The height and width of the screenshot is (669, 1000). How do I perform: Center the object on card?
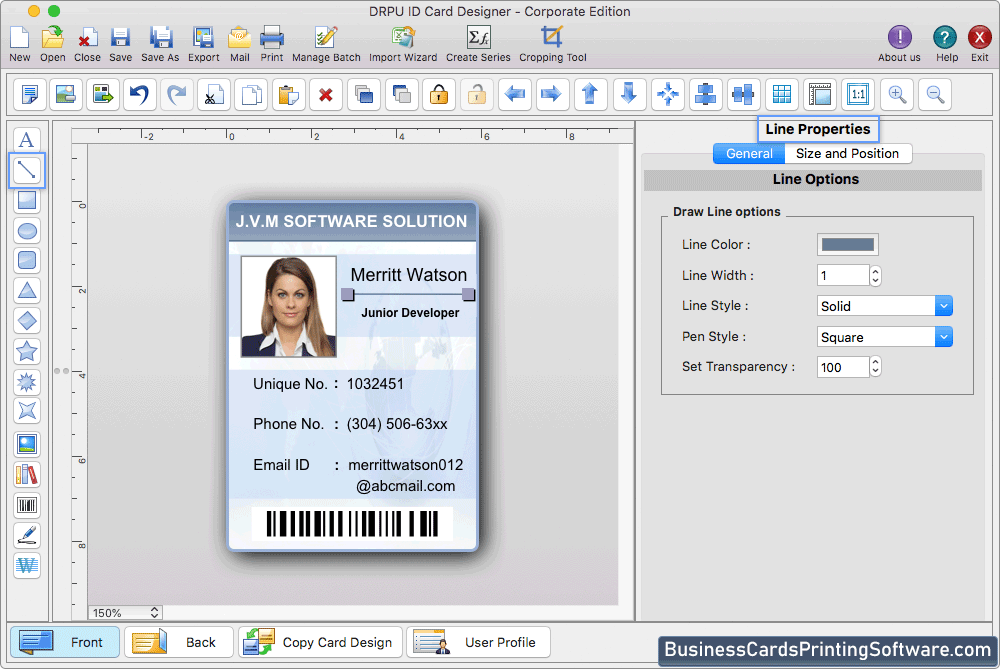point(668,95)
